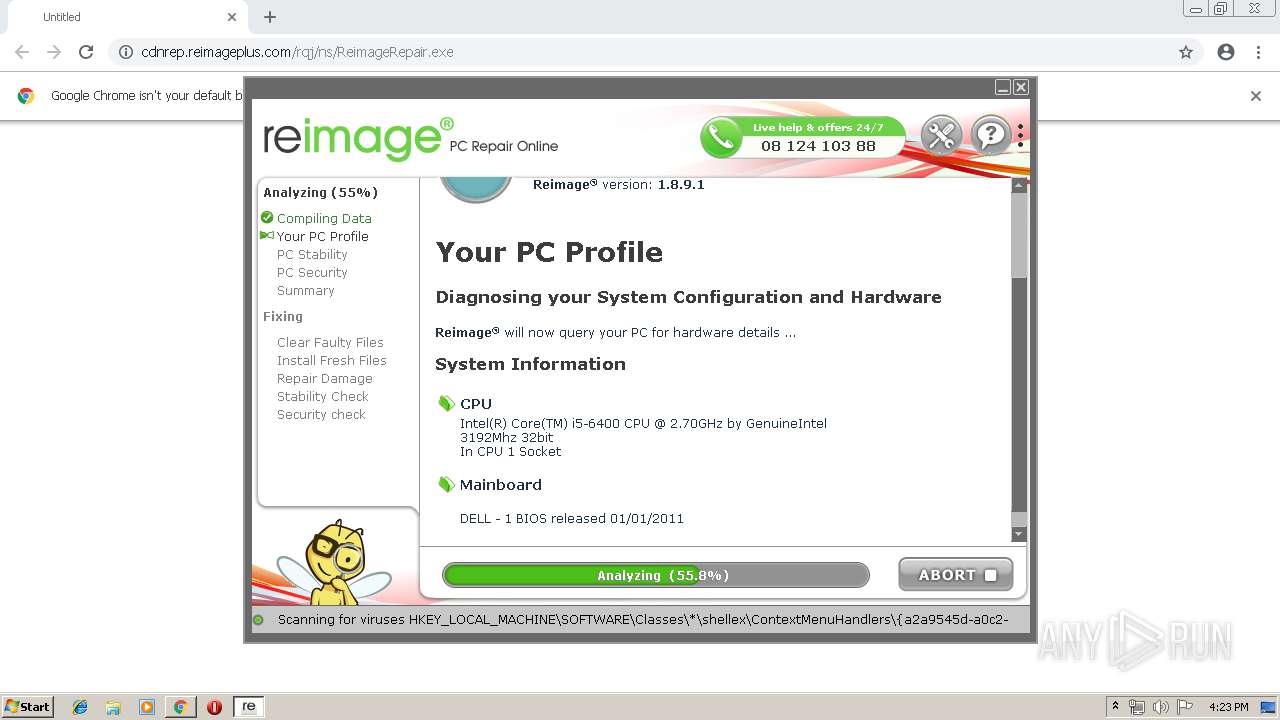
Task: Click the Reimage PC Repair Online logo
Action: tap(410, 138)
